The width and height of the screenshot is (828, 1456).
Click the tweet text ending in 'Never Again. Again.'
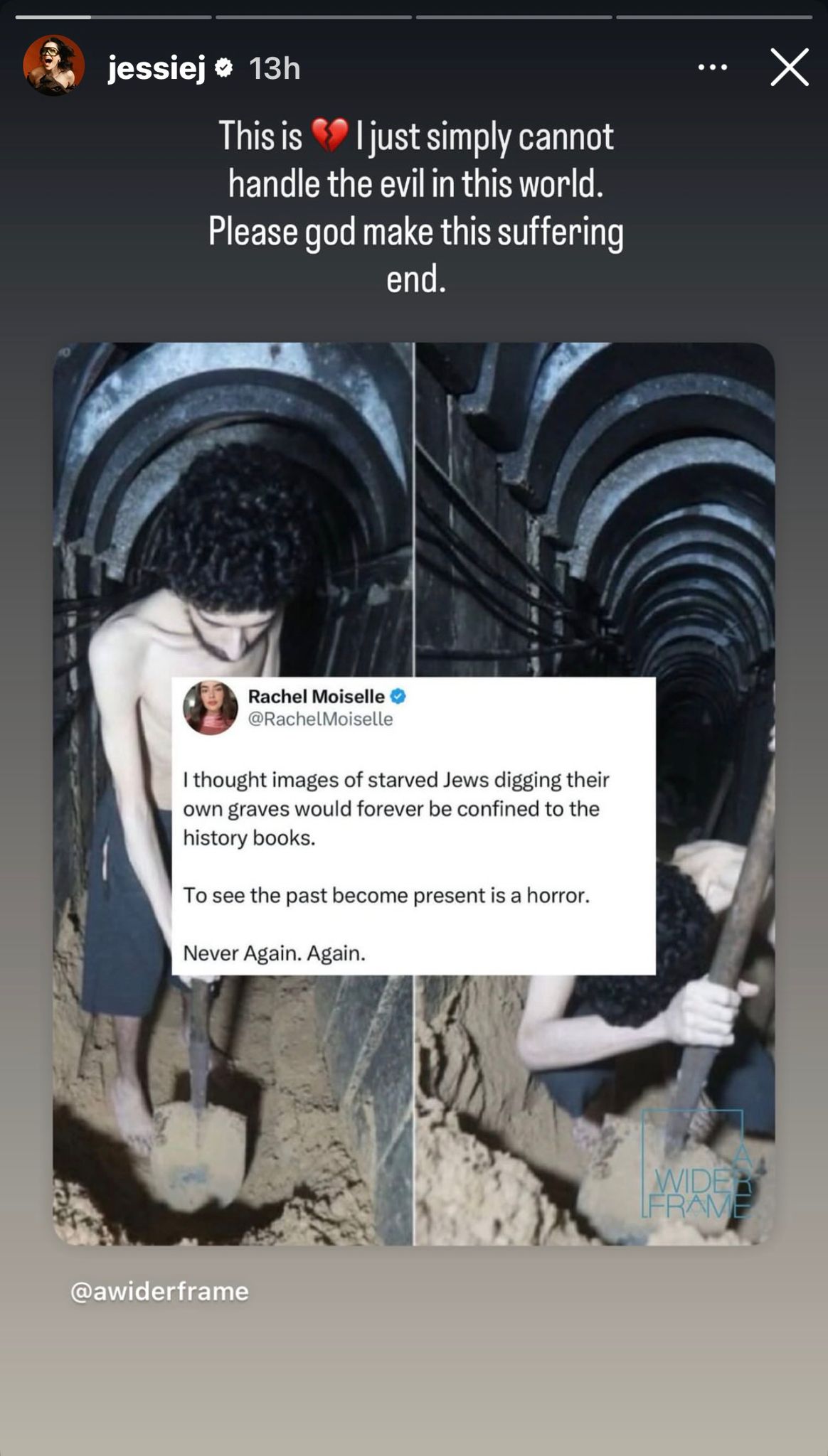(x=396, y=866)
